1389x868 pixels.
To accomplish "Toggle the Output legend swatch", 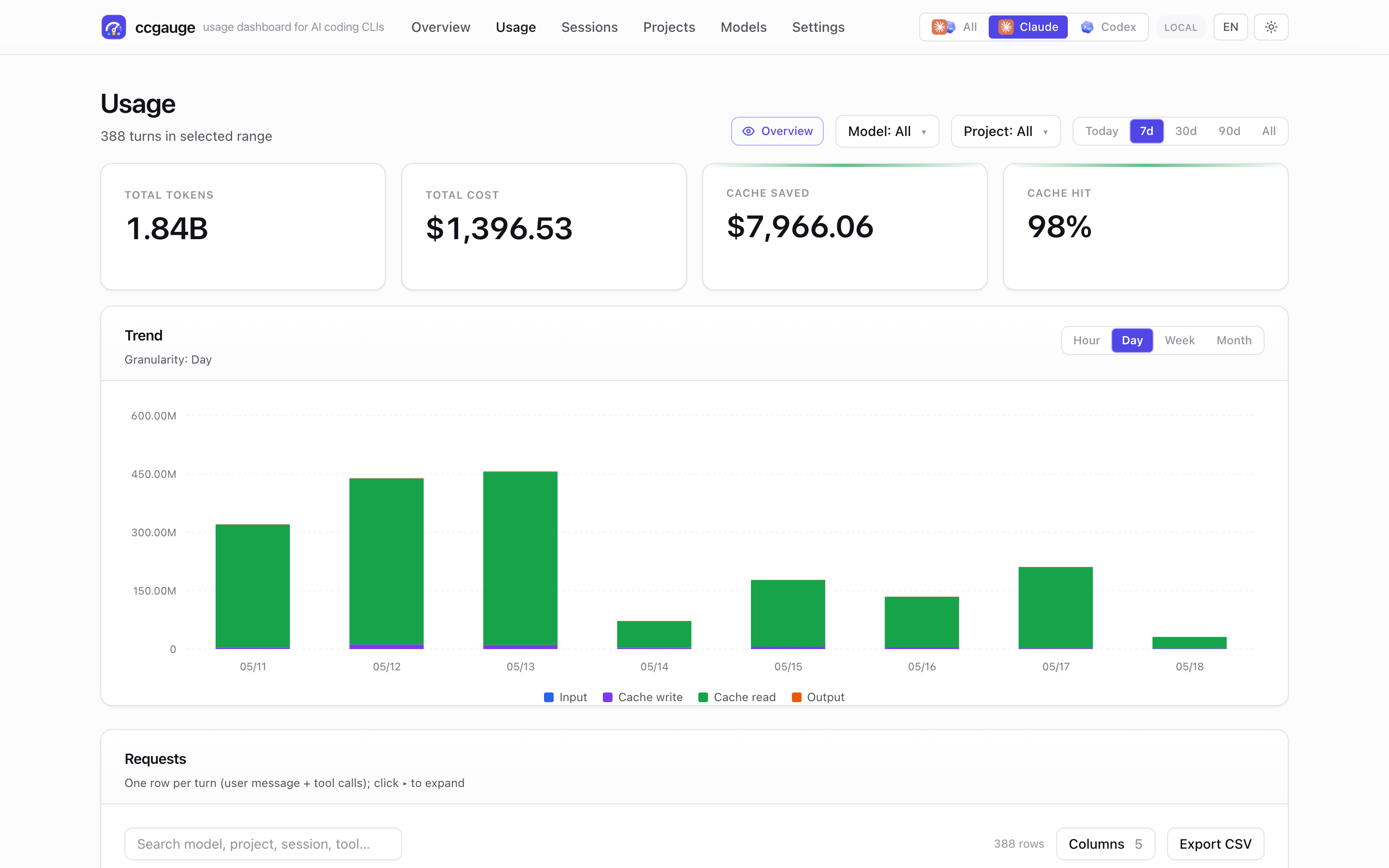I will 796,697.
